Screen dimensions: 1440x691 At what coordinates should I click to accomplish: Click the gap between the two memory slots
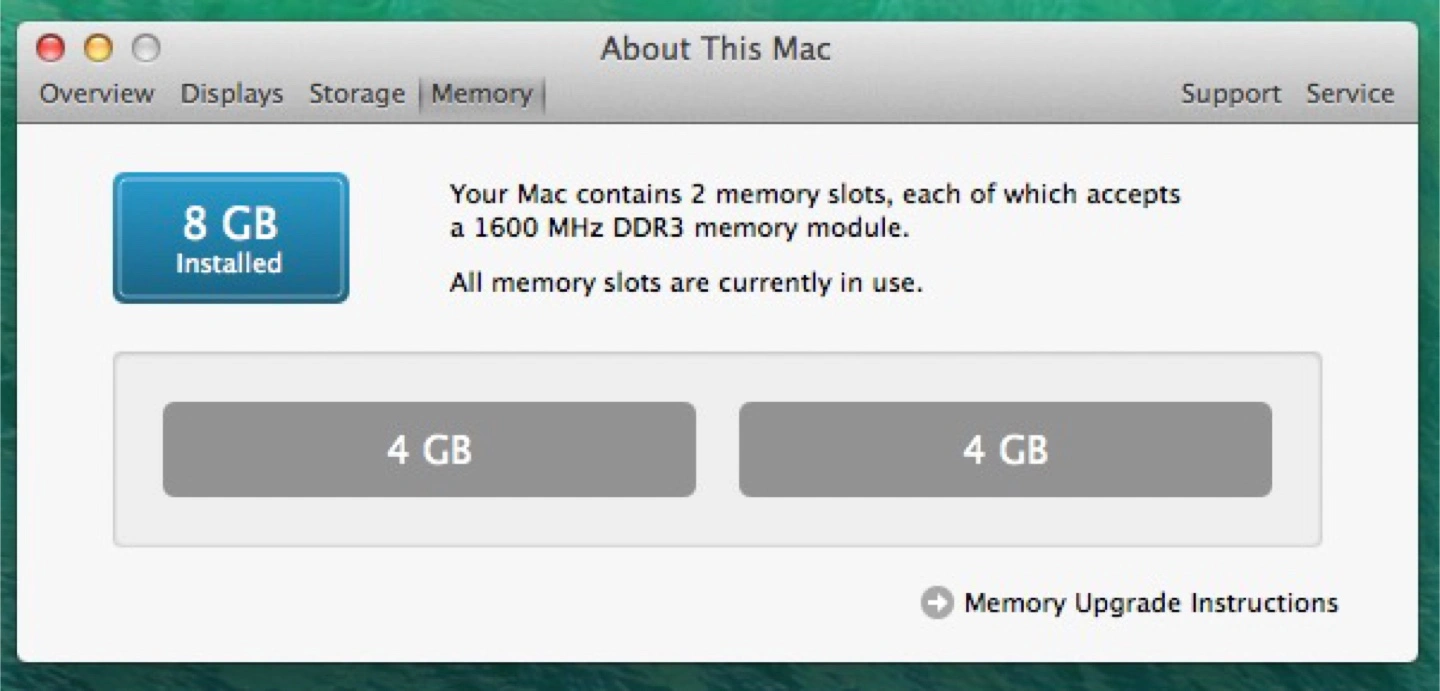coord(717,450)
